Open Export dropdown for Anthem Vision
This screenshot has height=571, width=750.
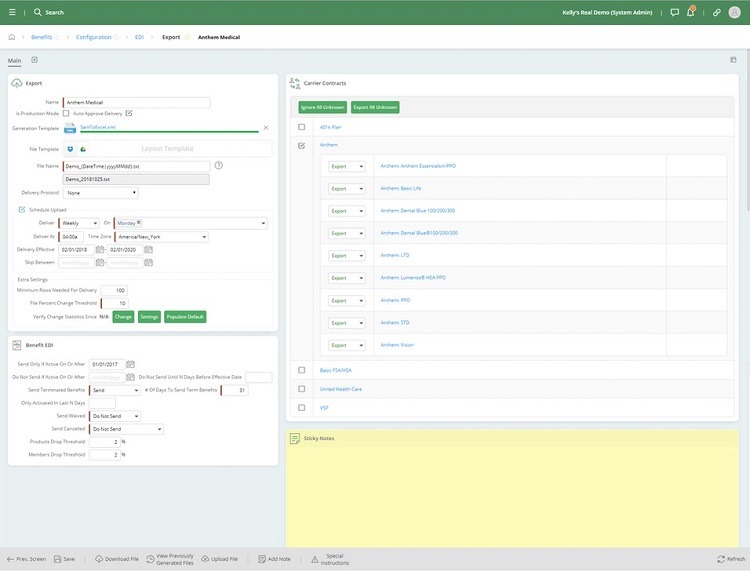[x=347, y=345]
